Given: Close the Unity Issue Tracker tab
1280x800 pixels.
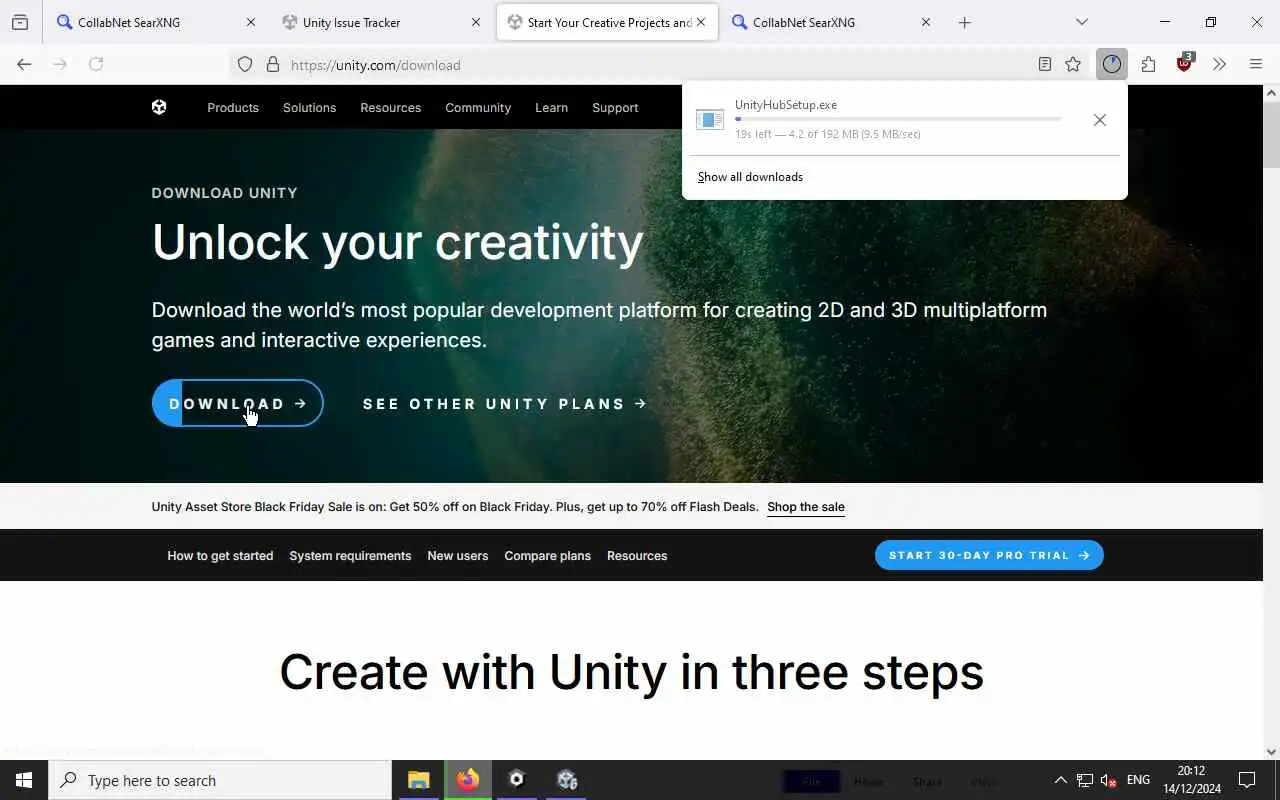Looking at the screenshot, I should (475, 22).
